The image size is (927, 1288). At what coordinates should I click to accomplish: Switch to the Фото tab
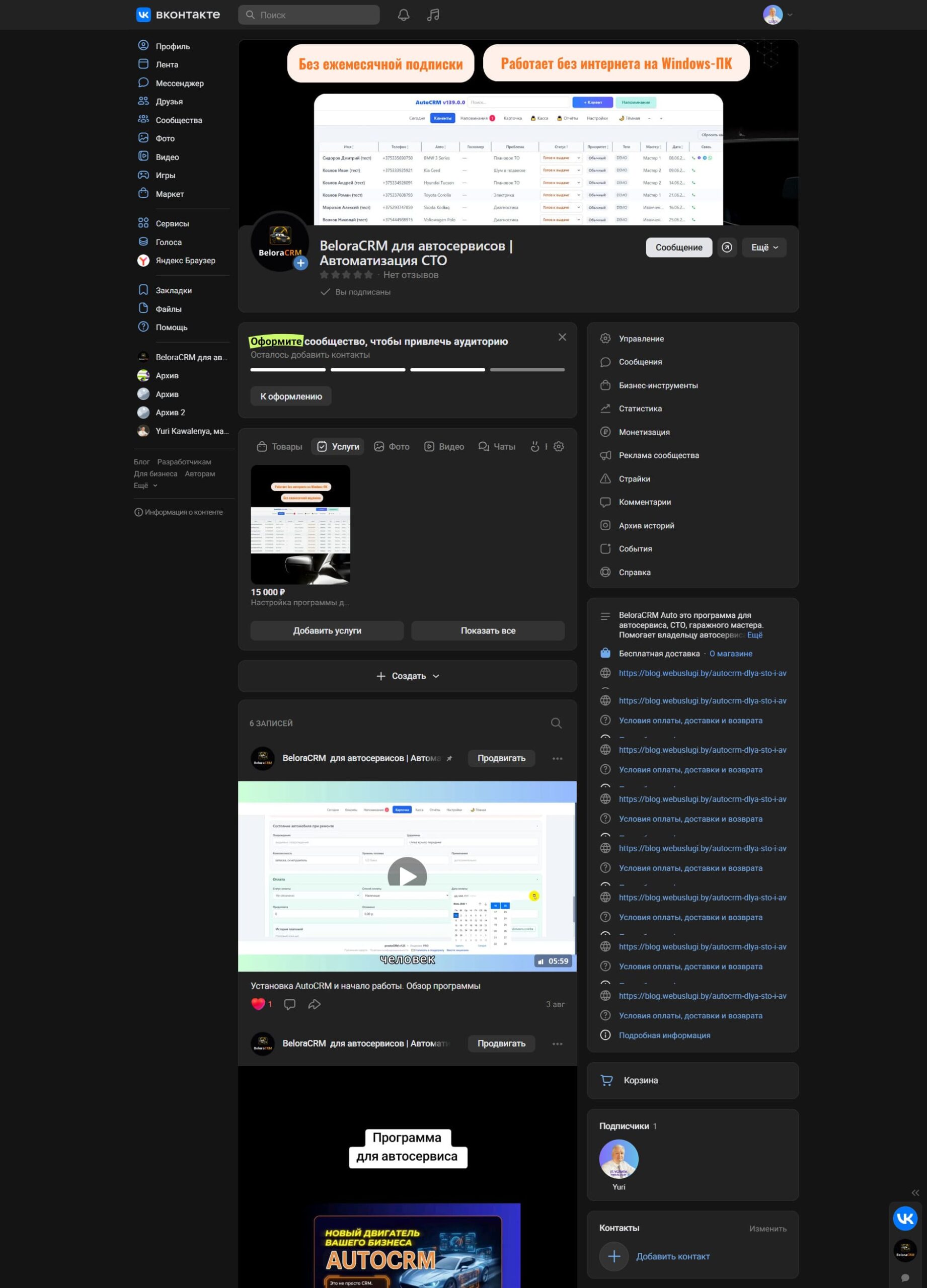click(x=392, y=446)
